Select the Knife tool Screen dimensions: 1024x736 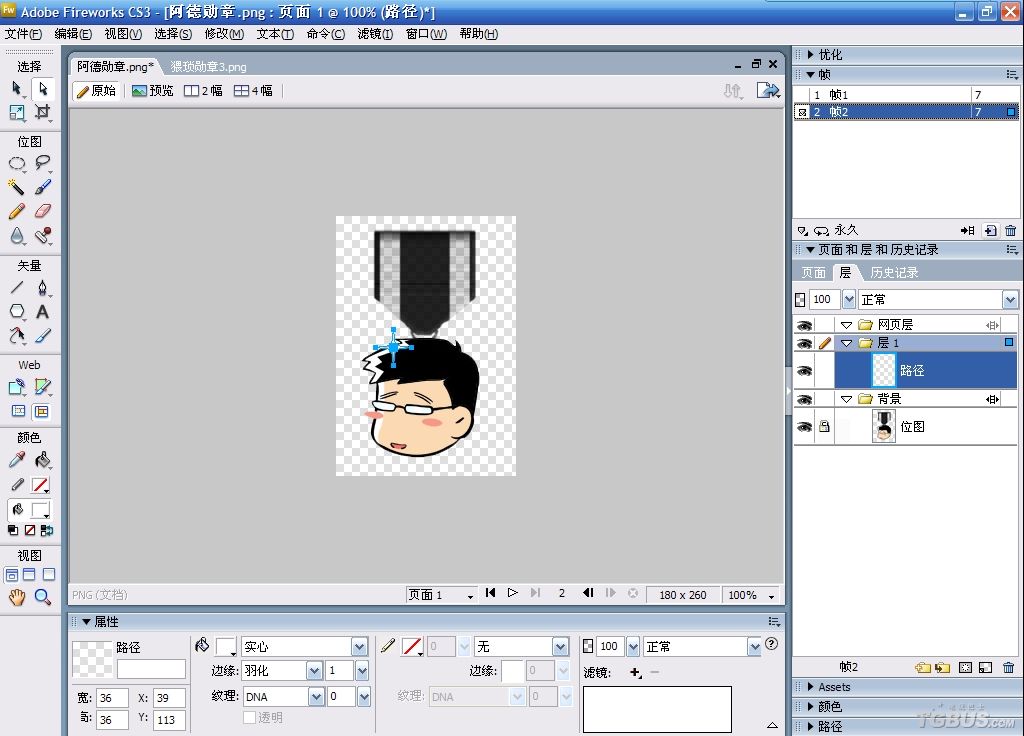pyautogui.click(x=43, y=336)
